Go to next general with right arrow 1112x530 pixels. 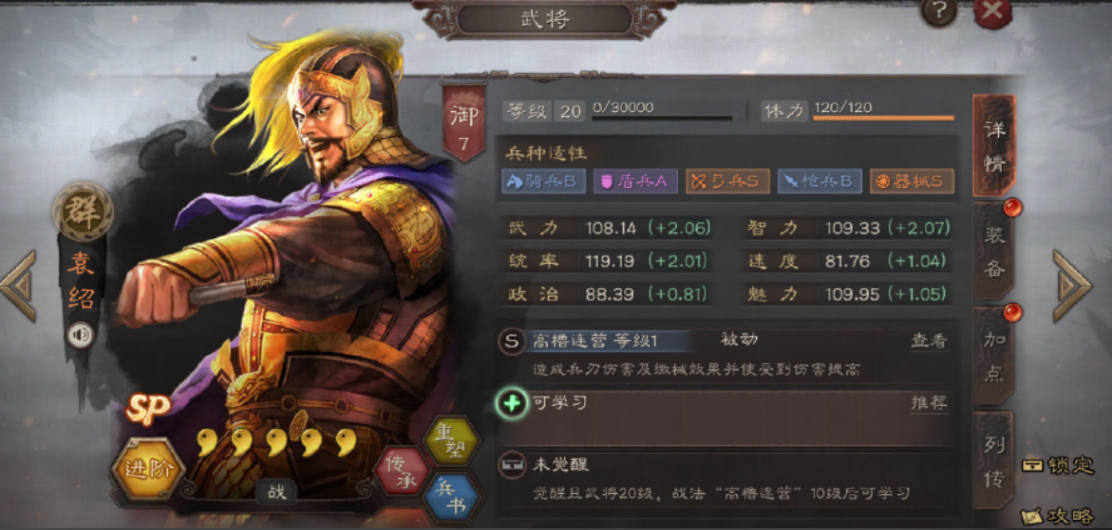pos(1072,286)
